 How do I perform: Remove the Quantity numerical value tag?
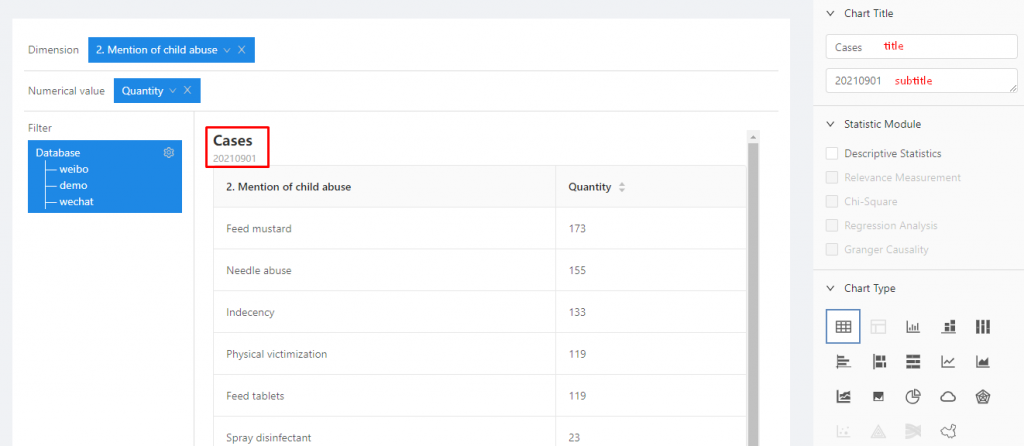(187, 91)
